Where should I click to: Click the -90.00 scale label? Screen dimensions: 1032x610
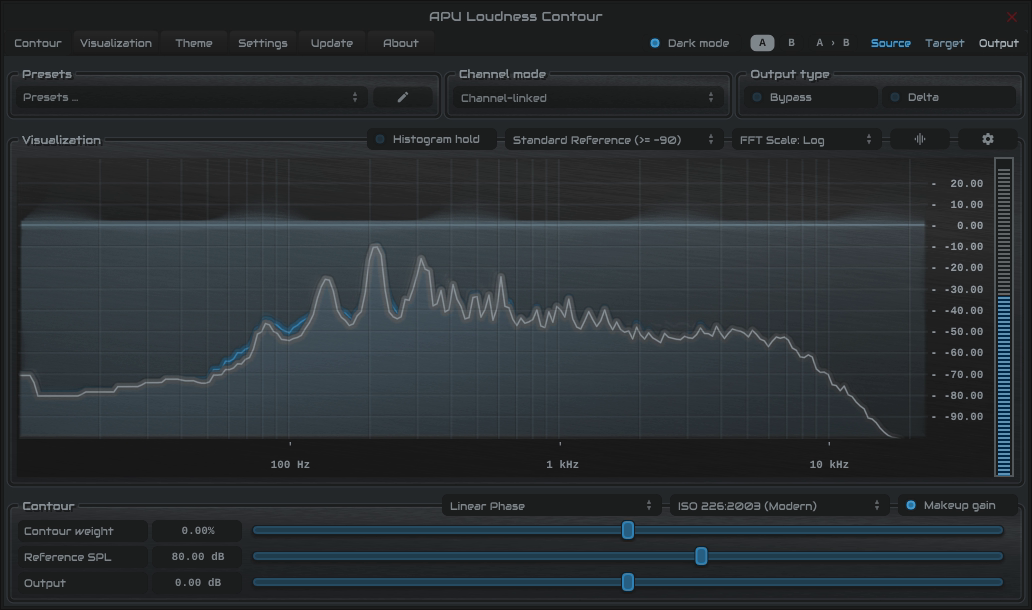click(964, 417)
